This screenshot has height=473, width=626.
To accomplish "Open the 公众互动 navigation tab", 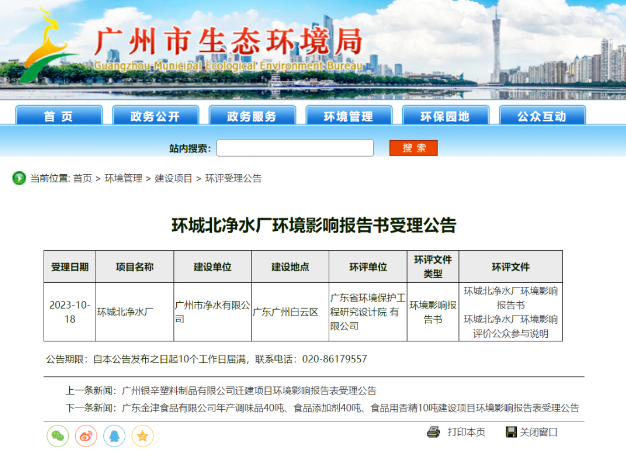I will [x=542, y=116].
